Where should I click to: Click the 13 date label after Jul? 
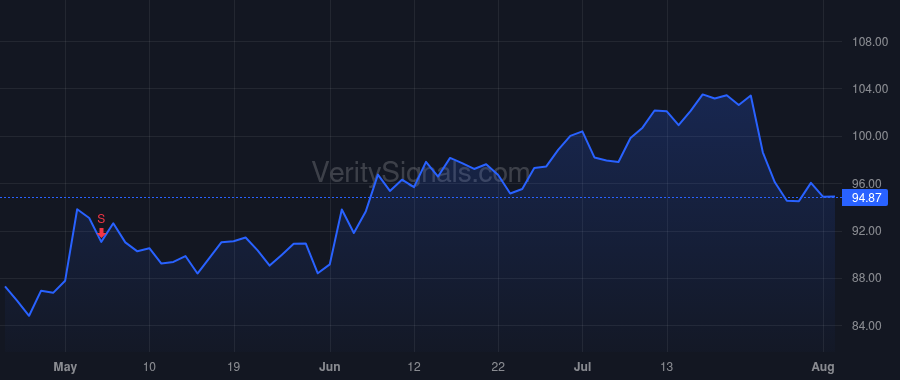(667, 366)
